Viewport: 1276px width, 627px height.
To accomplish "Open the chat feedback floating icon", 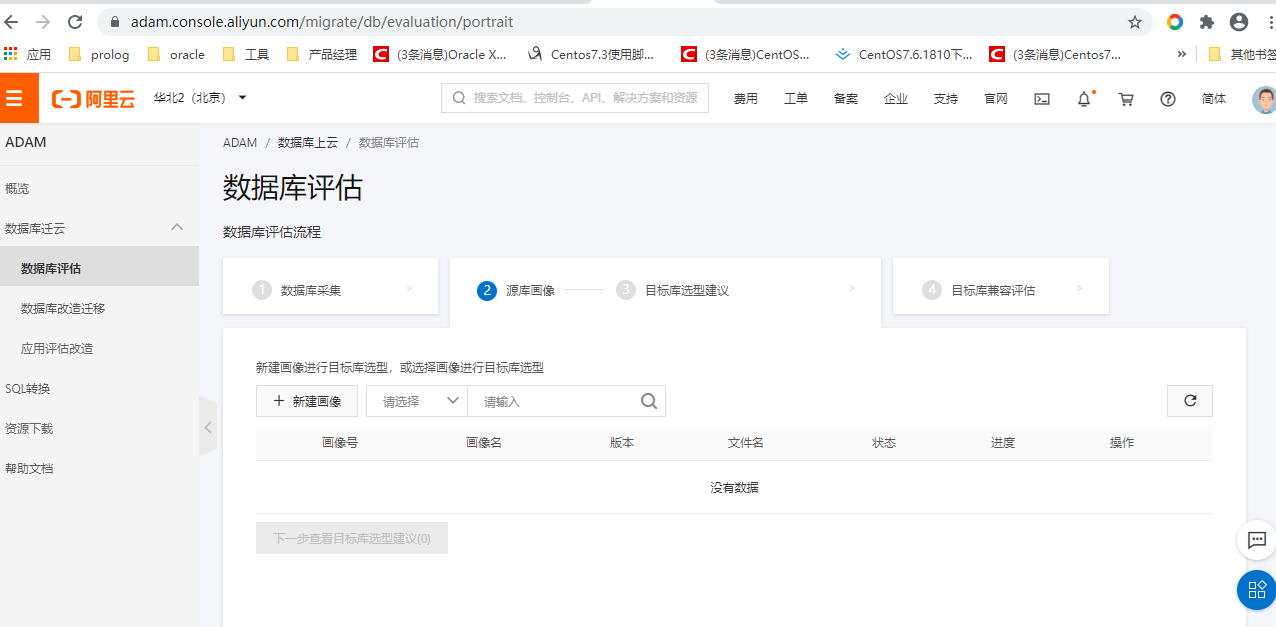I will pyautogui.click(x=1256, y=540).
